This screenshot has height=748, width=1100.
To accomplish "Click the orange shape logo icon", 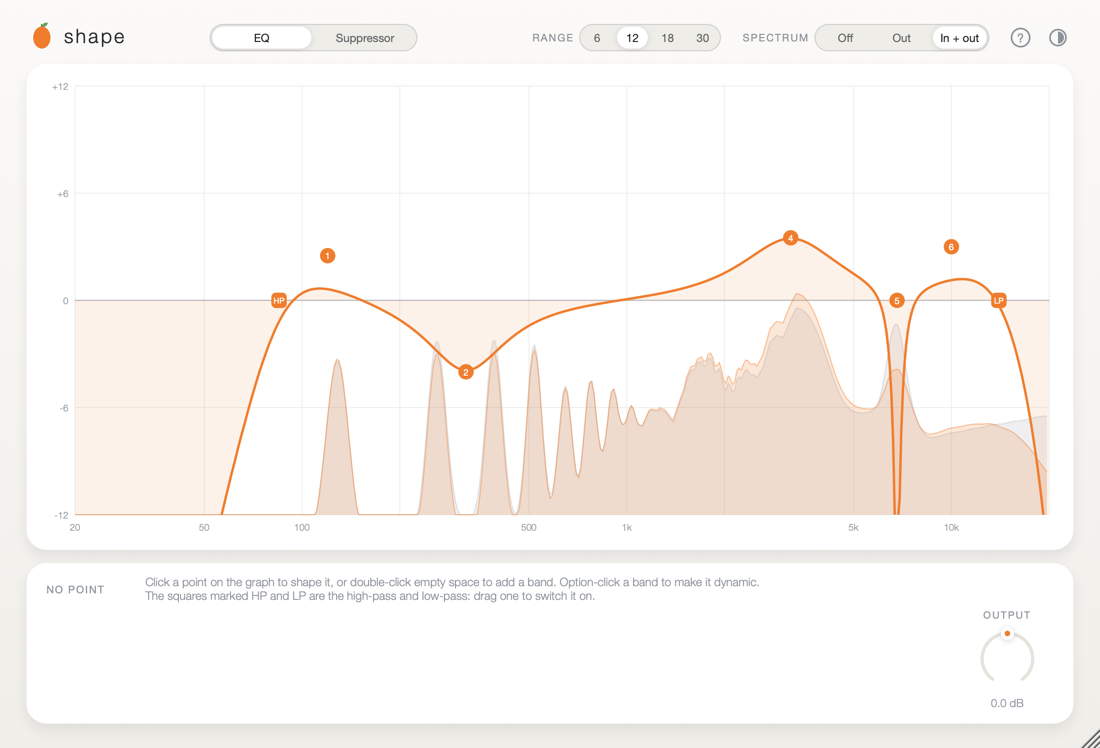I will pyautogui.click(x=42, y=36).
